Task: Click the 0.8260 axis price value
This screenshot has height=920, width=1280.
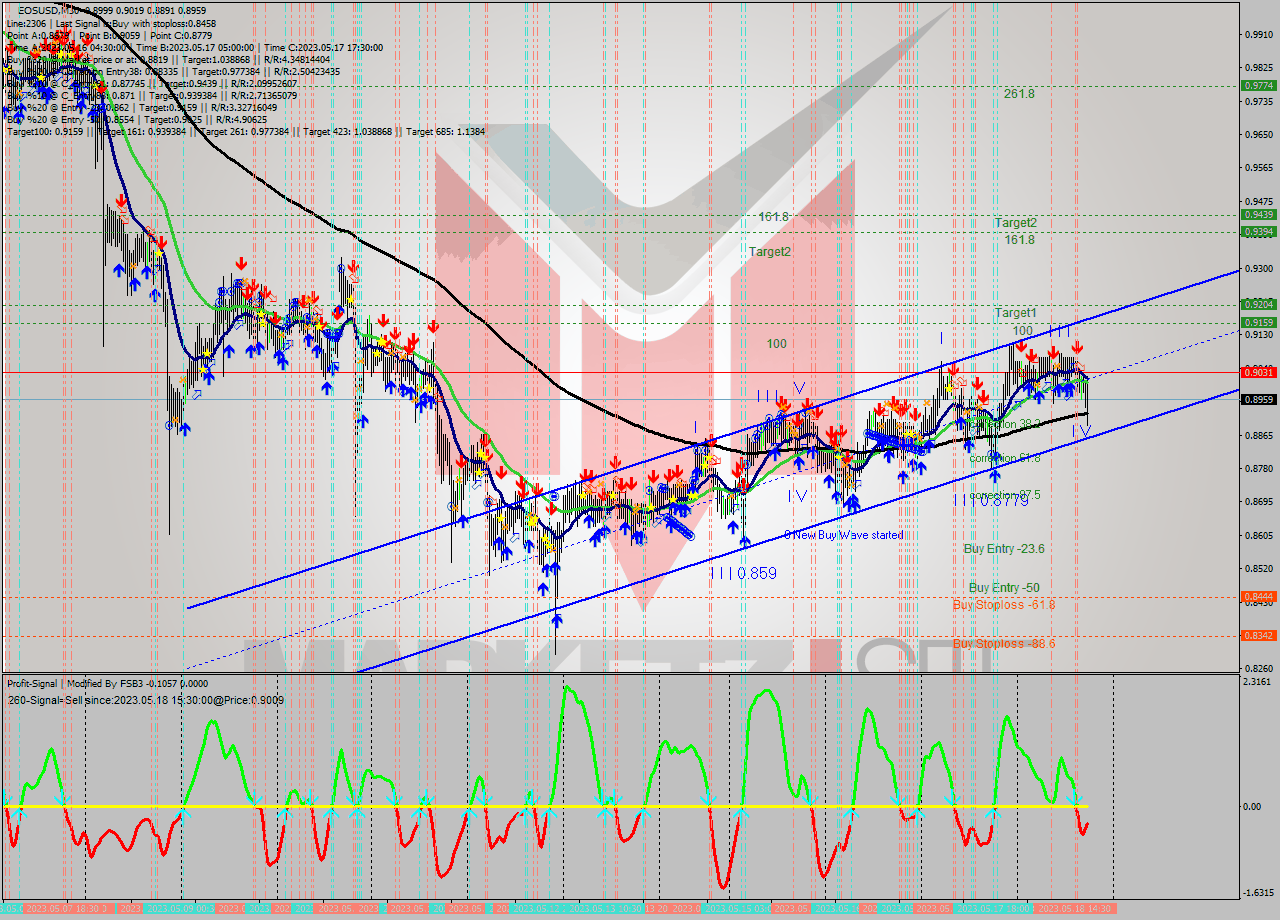Action: tap(1257, 668)
